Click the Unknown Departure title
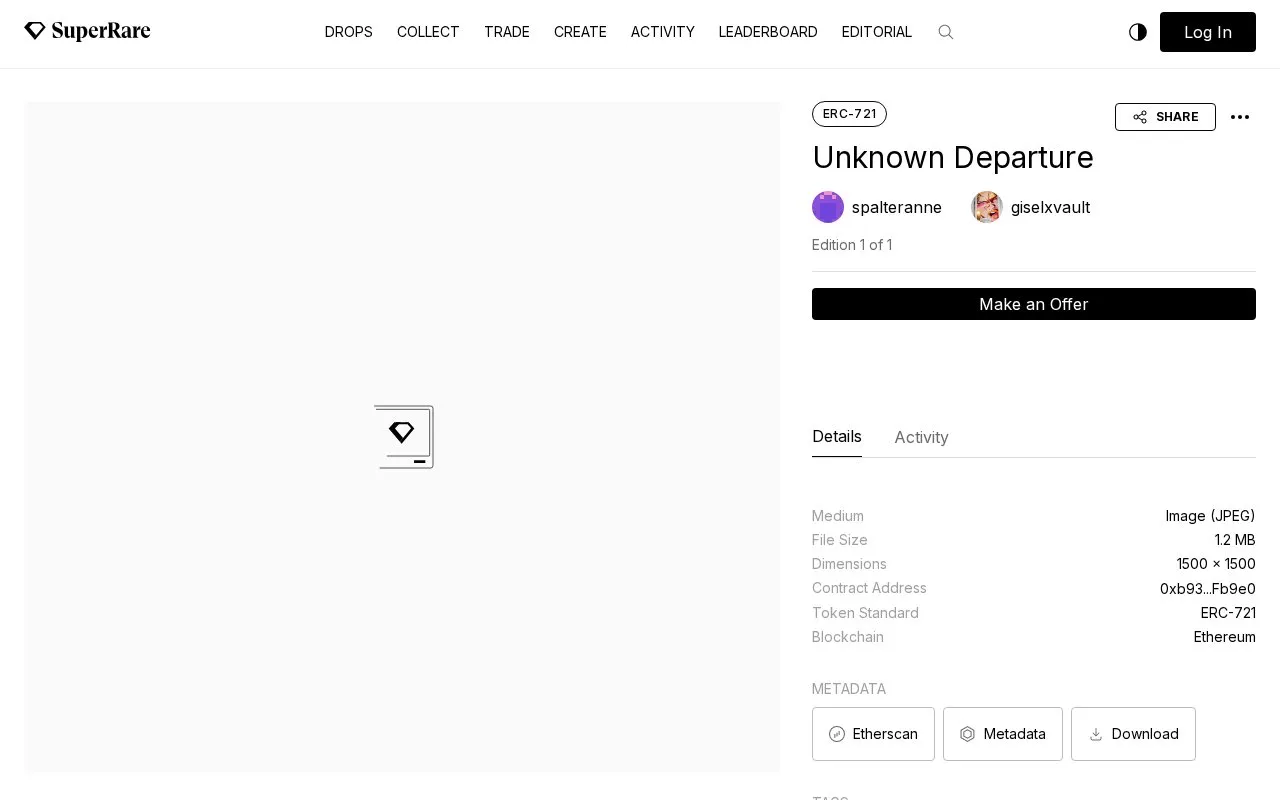This screenshot has width=1280, height=800. (x=953, y=158)
